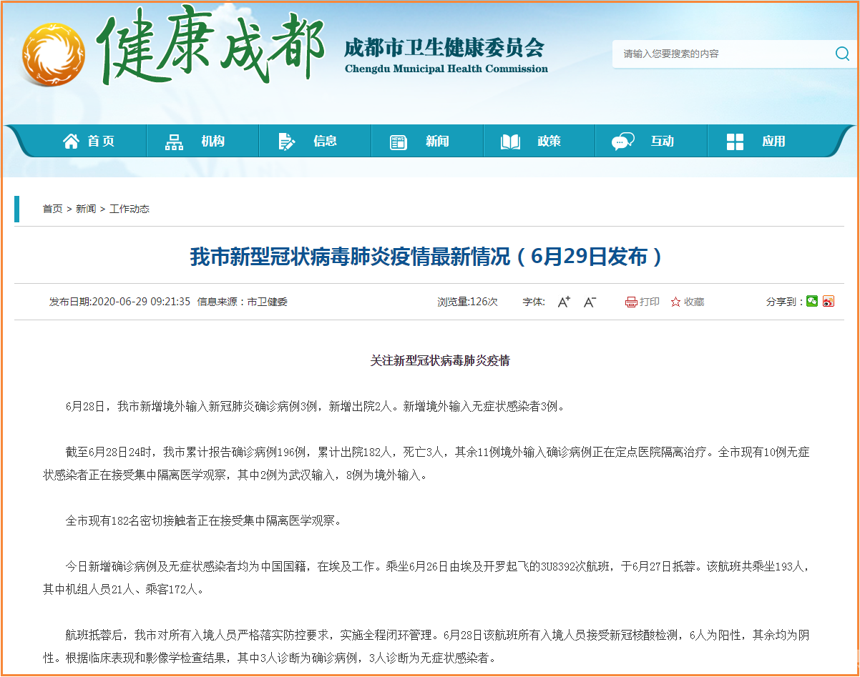Go to 工作动态 in the breadcrumb

[129, 208]
